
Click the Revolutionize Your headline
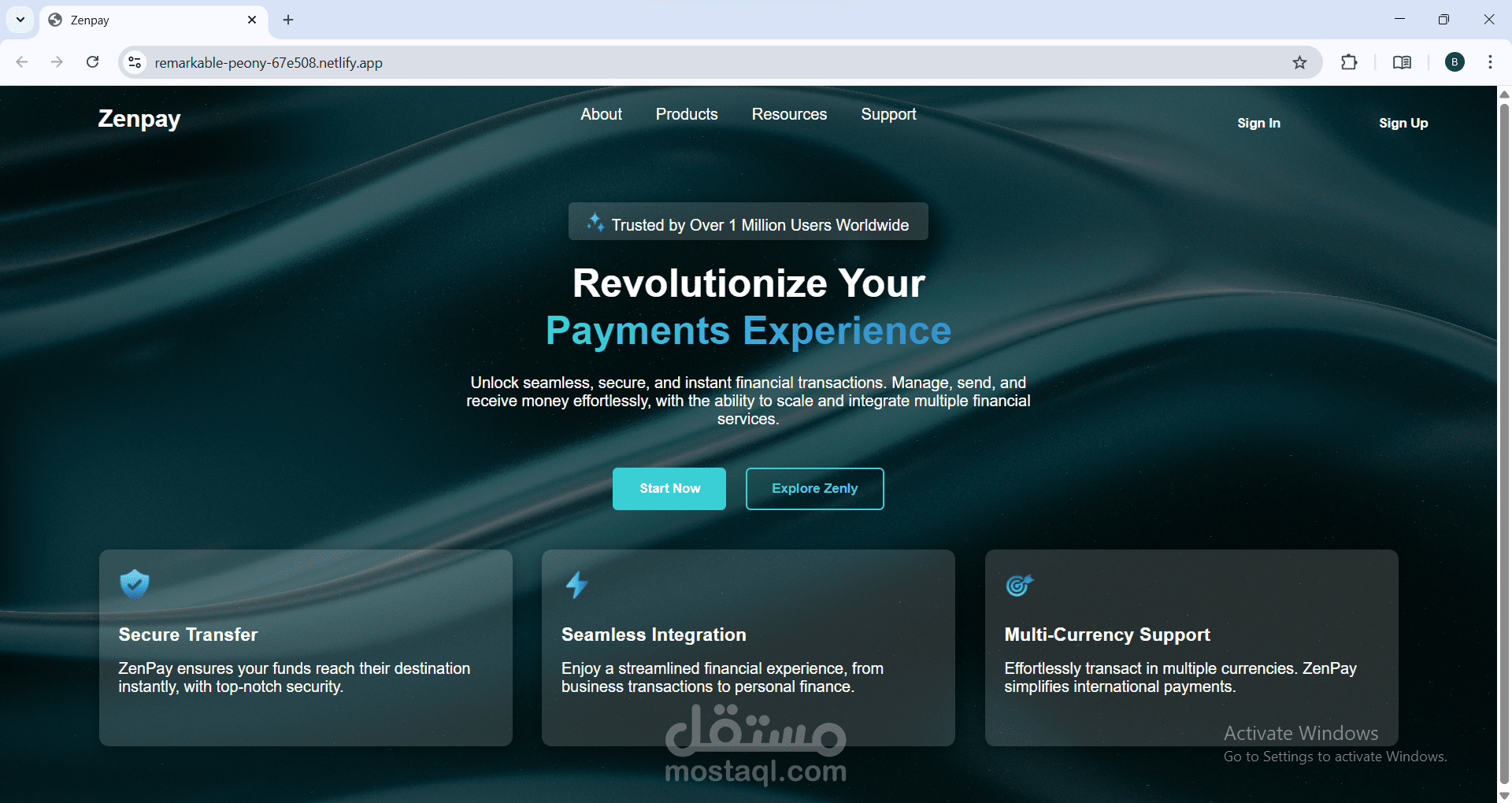(748, 283)
